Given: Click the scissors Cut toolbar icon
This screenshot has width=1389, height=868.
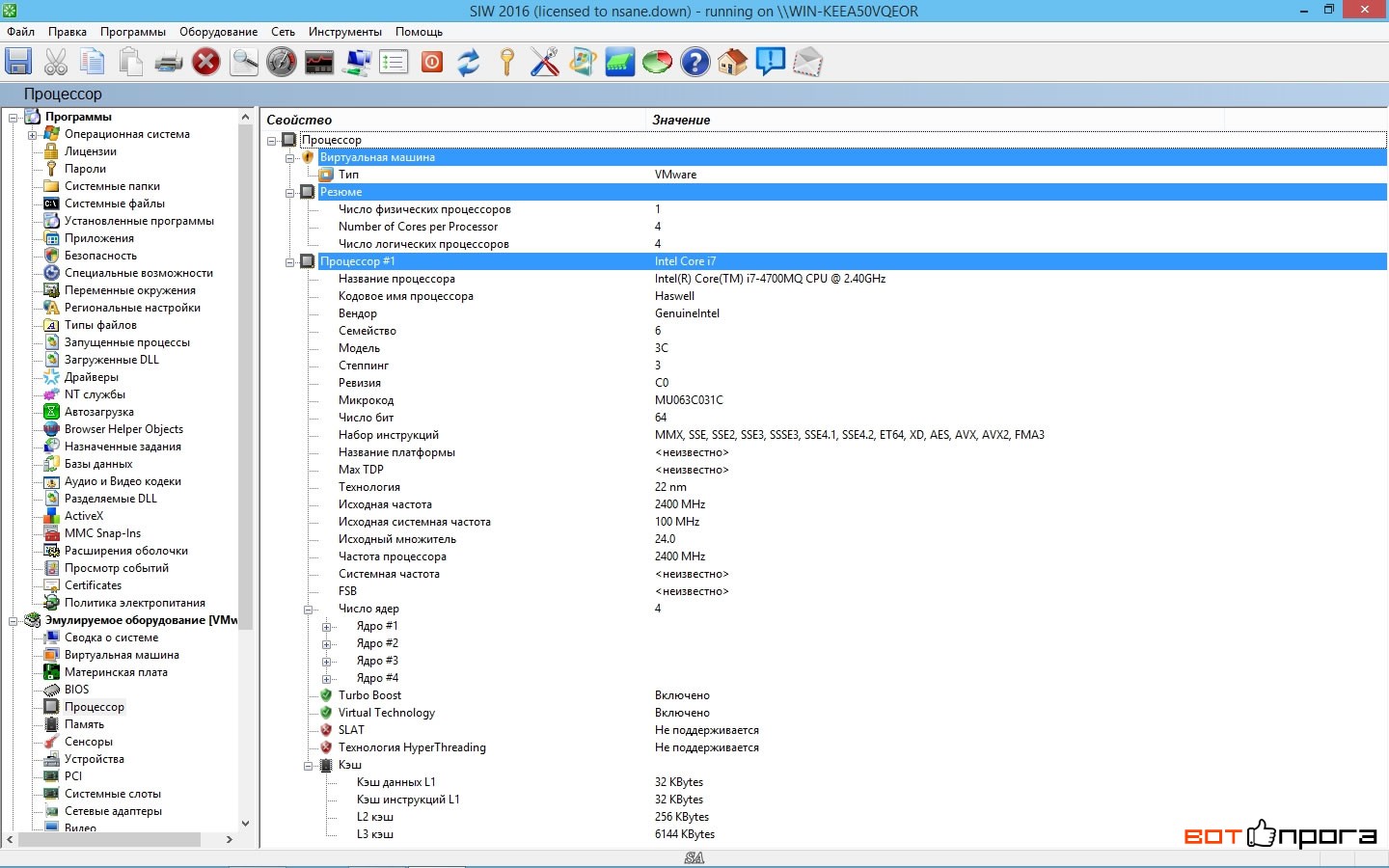Looking at the screenshot, I should (x=56, y=62).
